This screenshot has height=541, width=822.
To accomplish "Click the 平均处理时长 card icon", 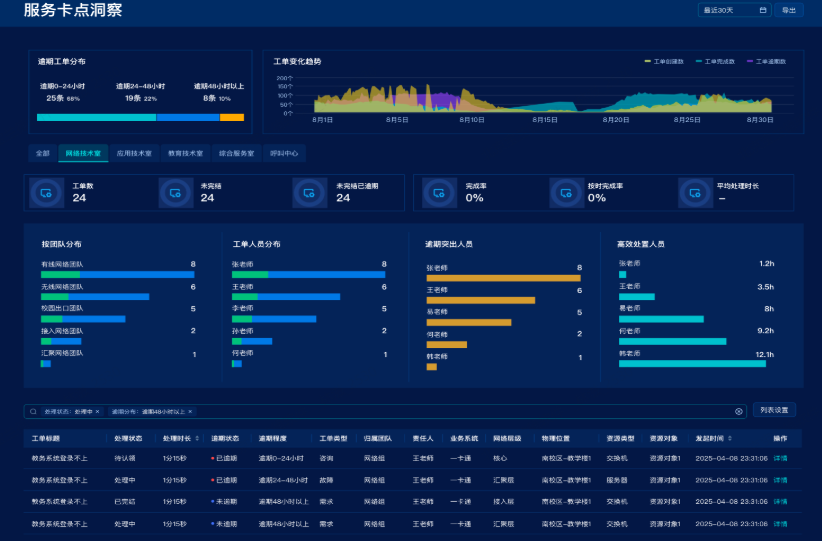I will click(x=695, y=193).
